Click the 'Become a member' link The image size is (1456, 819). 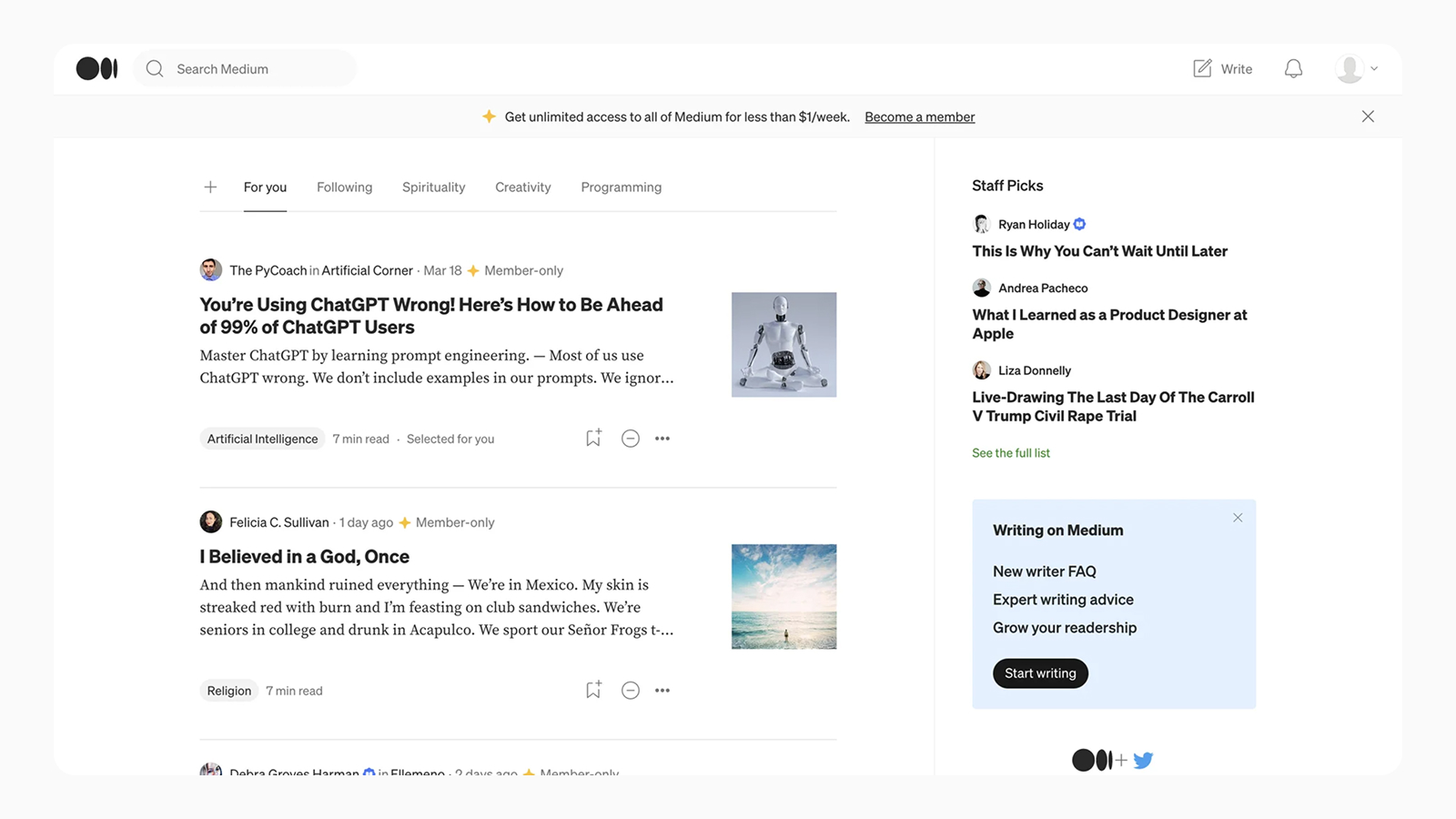(x=919, y=116)
